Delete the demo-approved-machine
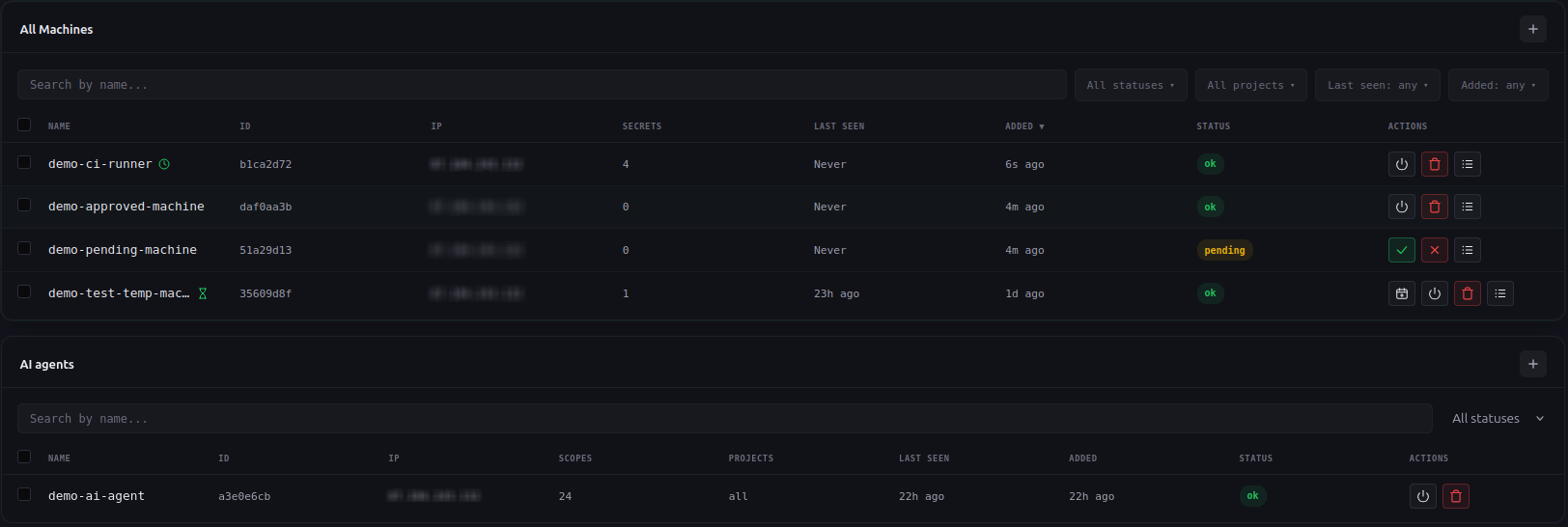 tap(1435, 207)
